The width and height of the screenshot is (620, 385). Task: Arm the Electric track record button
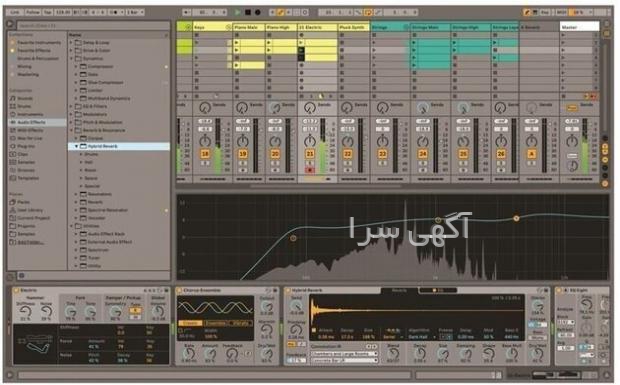click(310, 170)
